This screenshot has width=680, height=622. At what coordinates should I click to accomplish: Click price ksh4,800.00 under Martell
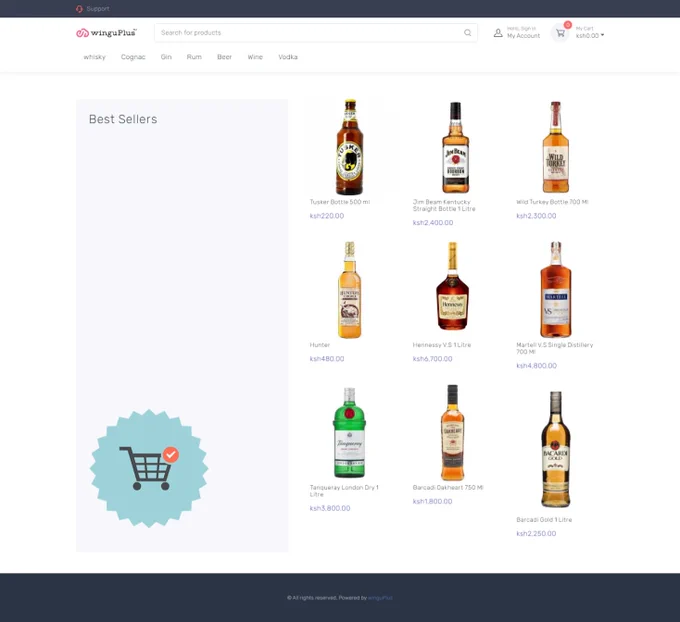[536, 366]
